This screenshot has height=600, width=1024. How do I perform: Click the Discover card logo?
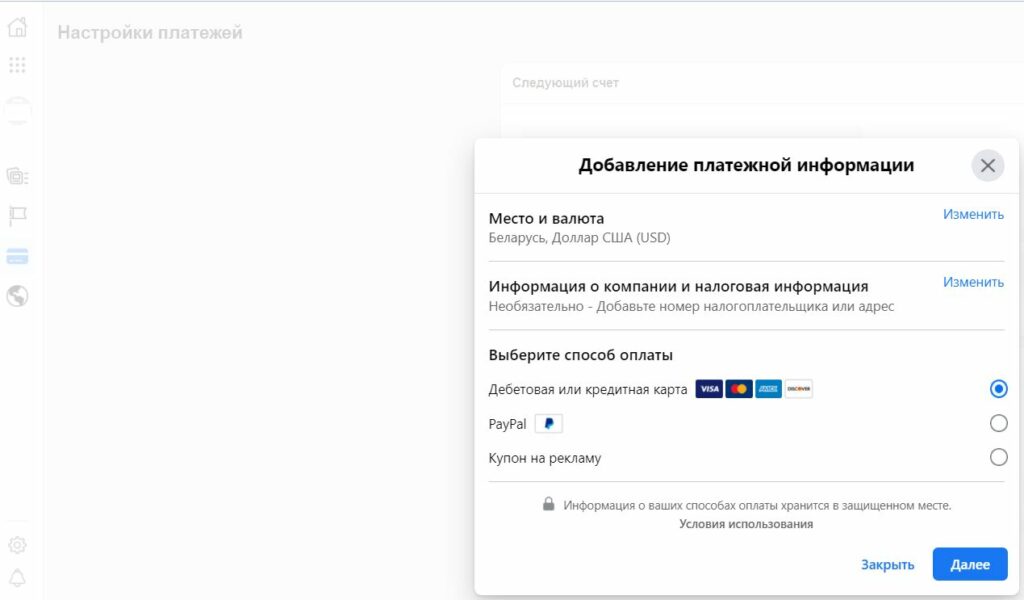(x=799, y=389)
